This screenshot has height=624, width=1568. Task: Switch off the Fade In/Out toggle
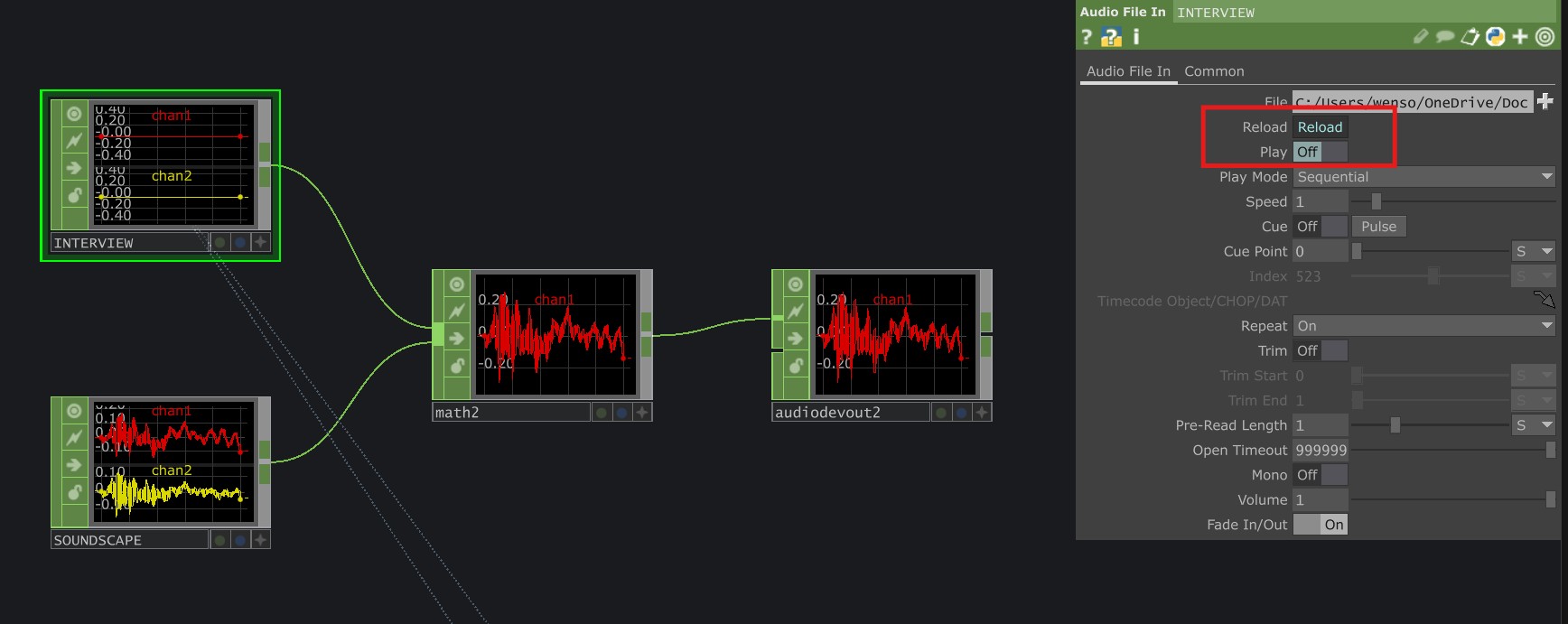pyautogui.click(x=1320, y=525)
